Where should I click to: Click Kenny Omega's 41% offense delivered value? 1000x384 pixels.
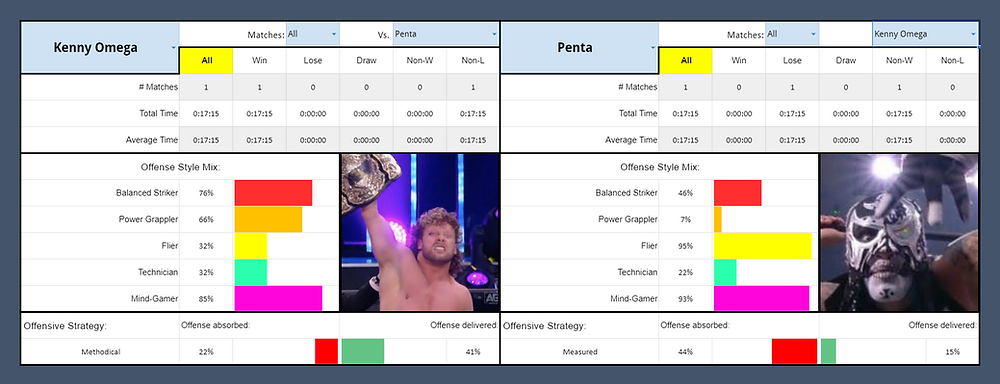point(473,351)
